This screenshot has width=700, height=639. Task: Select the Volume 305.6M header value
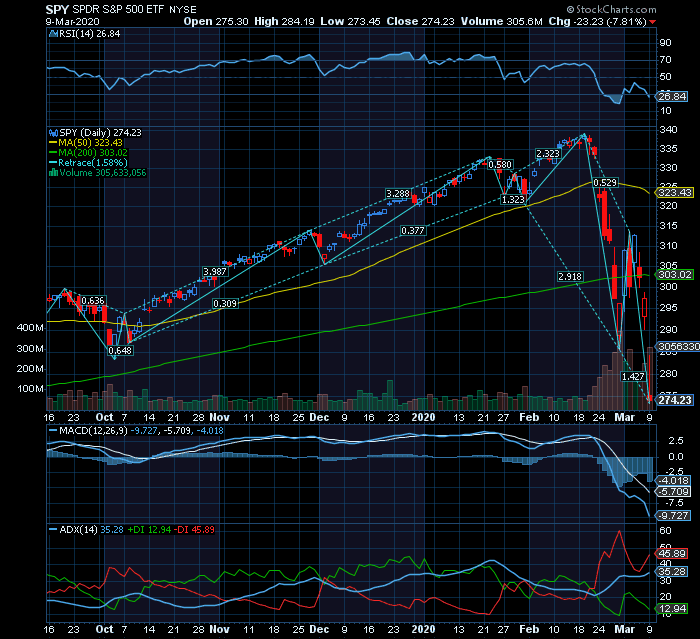502,21
